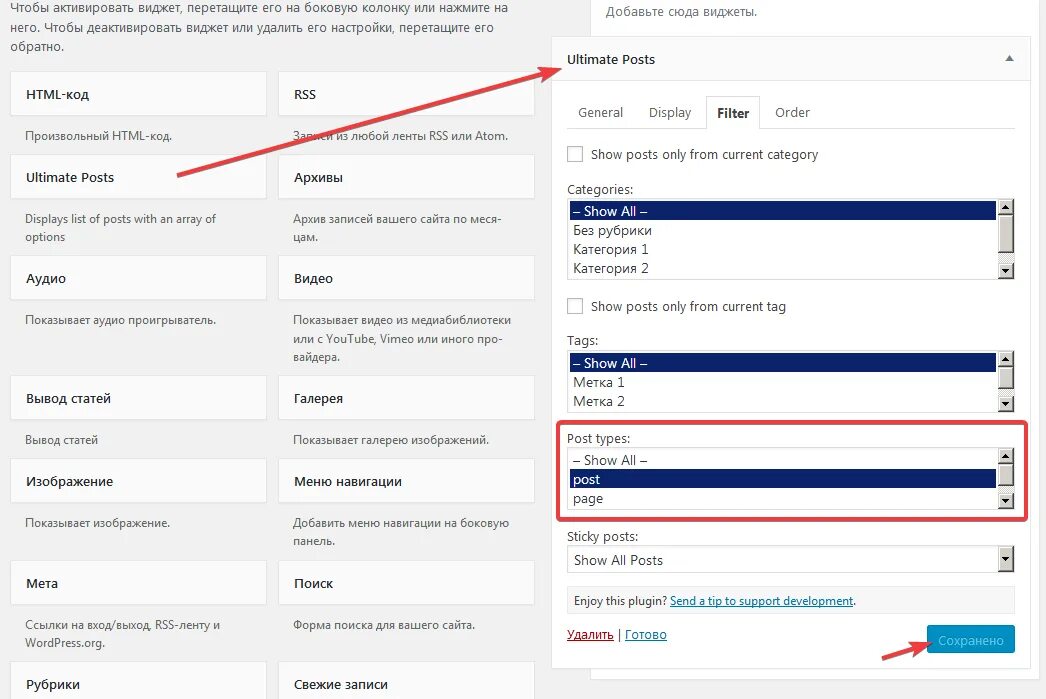Enable Show posts only from current category
1046x699 pixels.
[575, 154]
